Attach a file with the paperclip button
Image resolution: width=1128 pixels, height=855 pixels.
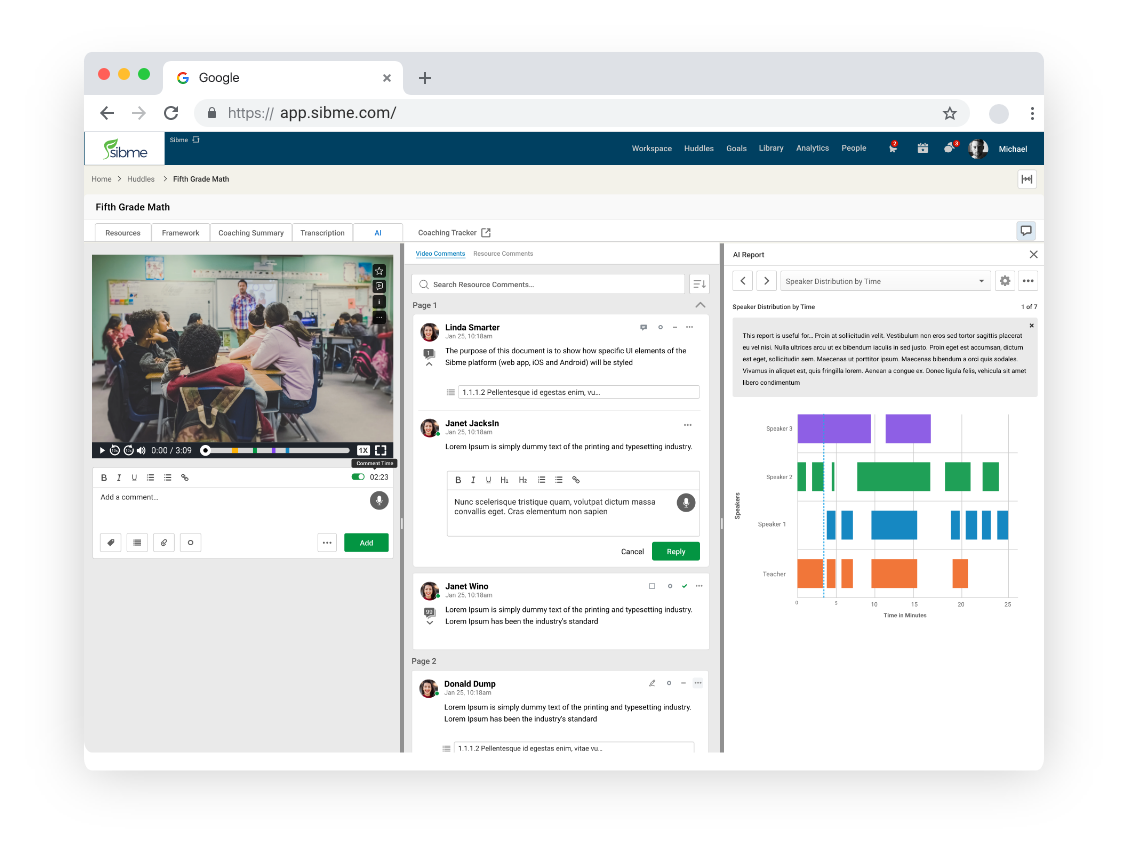click(x=164, y=543)
